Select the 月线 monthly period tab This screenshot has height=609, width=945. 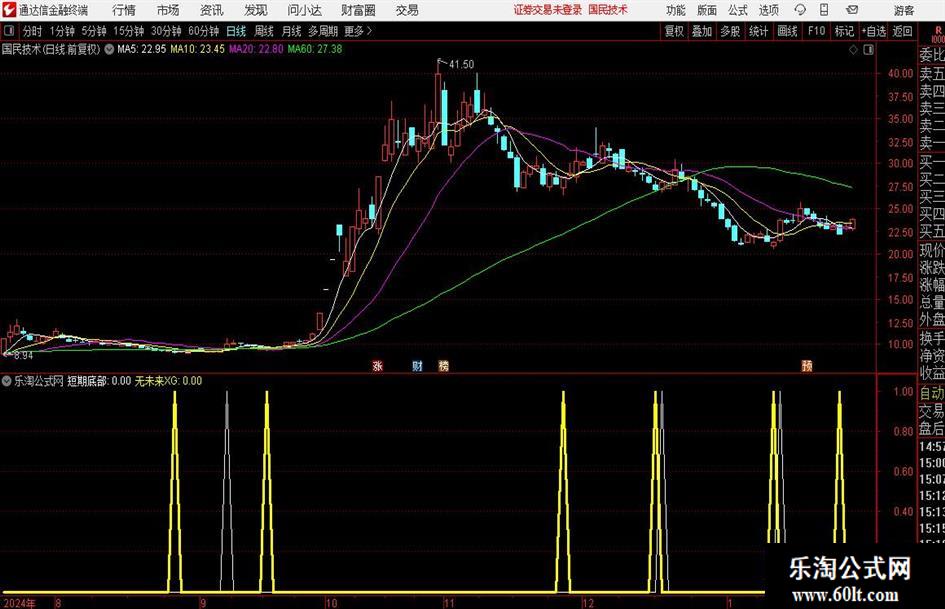tap(292, 31)
